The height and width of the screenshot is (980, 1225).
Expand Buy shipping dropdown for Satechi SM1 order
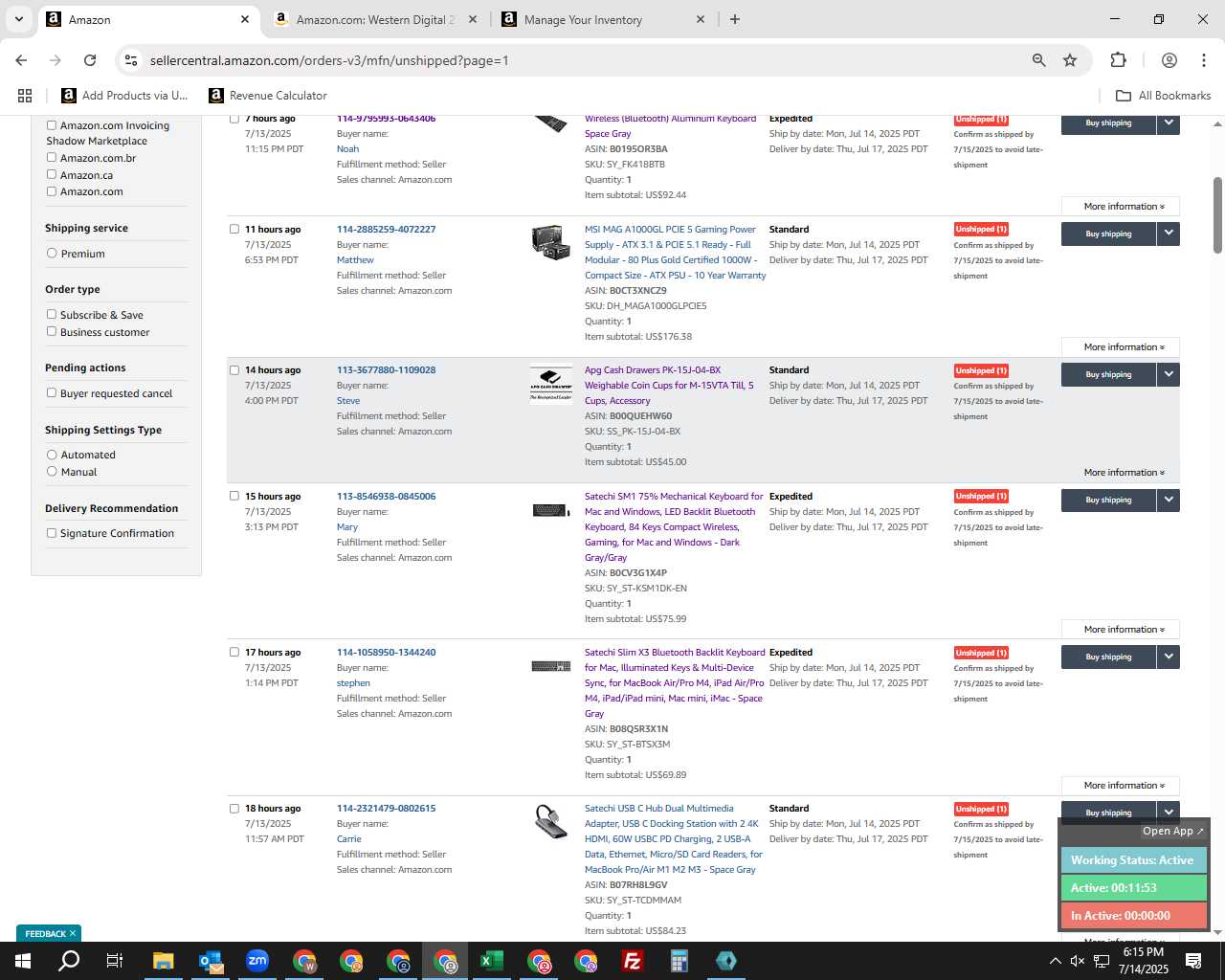[1169, 501]
